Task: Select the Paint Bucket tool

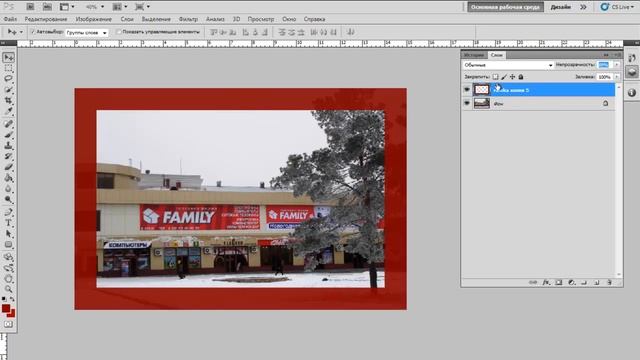Action: (9, 178)
